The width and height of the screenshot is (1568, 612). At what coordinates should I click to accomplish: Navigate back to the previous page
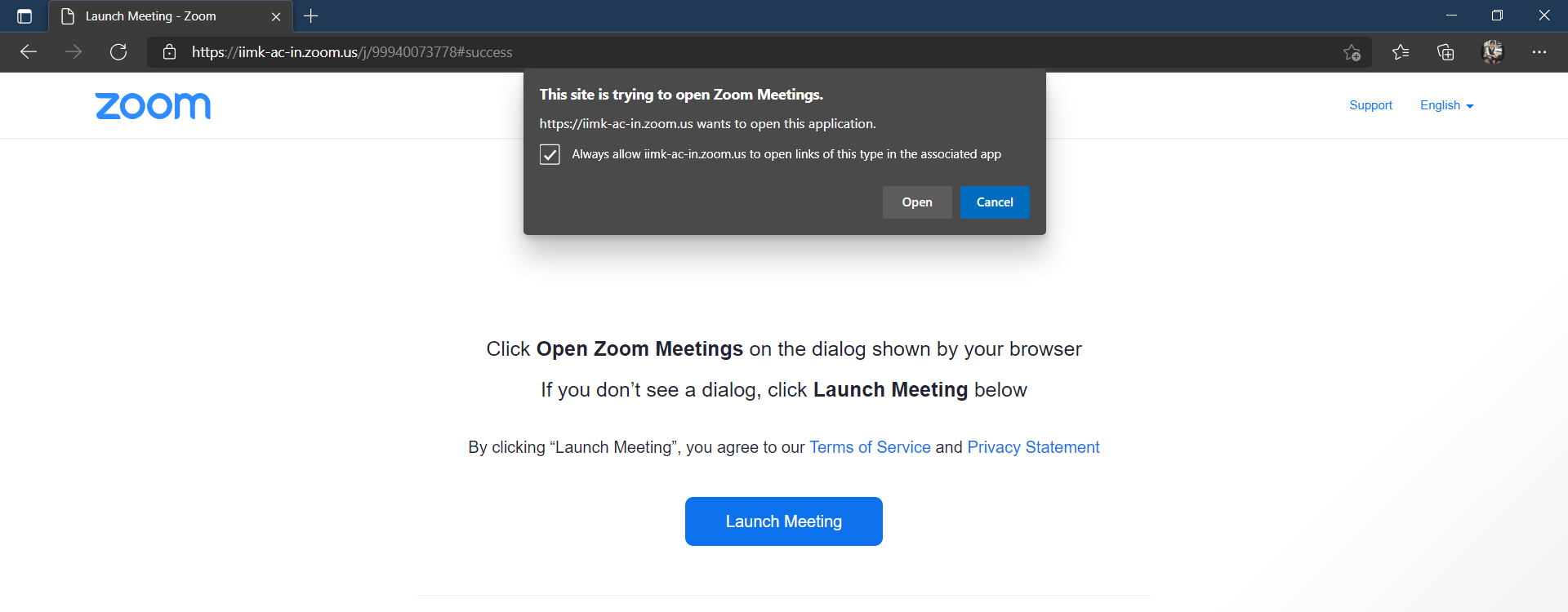point(29,51)
